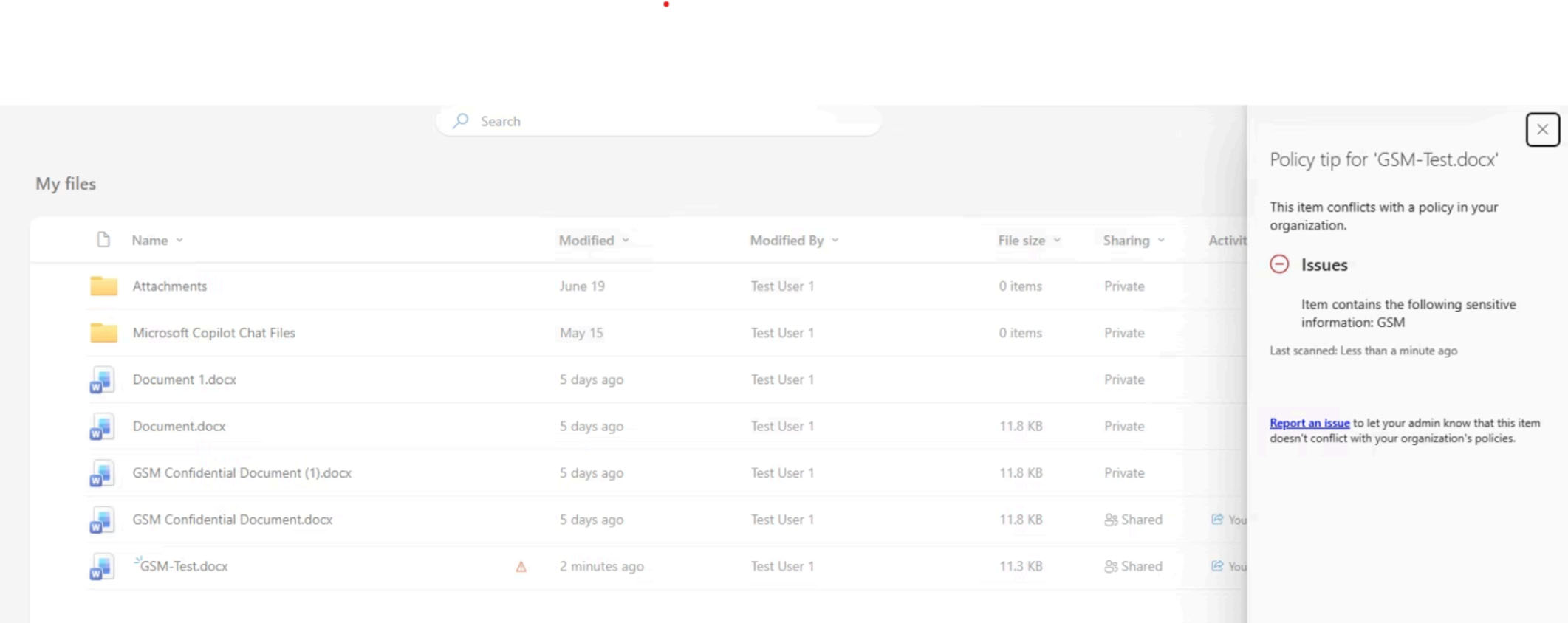The height and width of the screenshot is (623, 1568).
Task: Click the Activity column header
Action: click(x=1228, y=241)
